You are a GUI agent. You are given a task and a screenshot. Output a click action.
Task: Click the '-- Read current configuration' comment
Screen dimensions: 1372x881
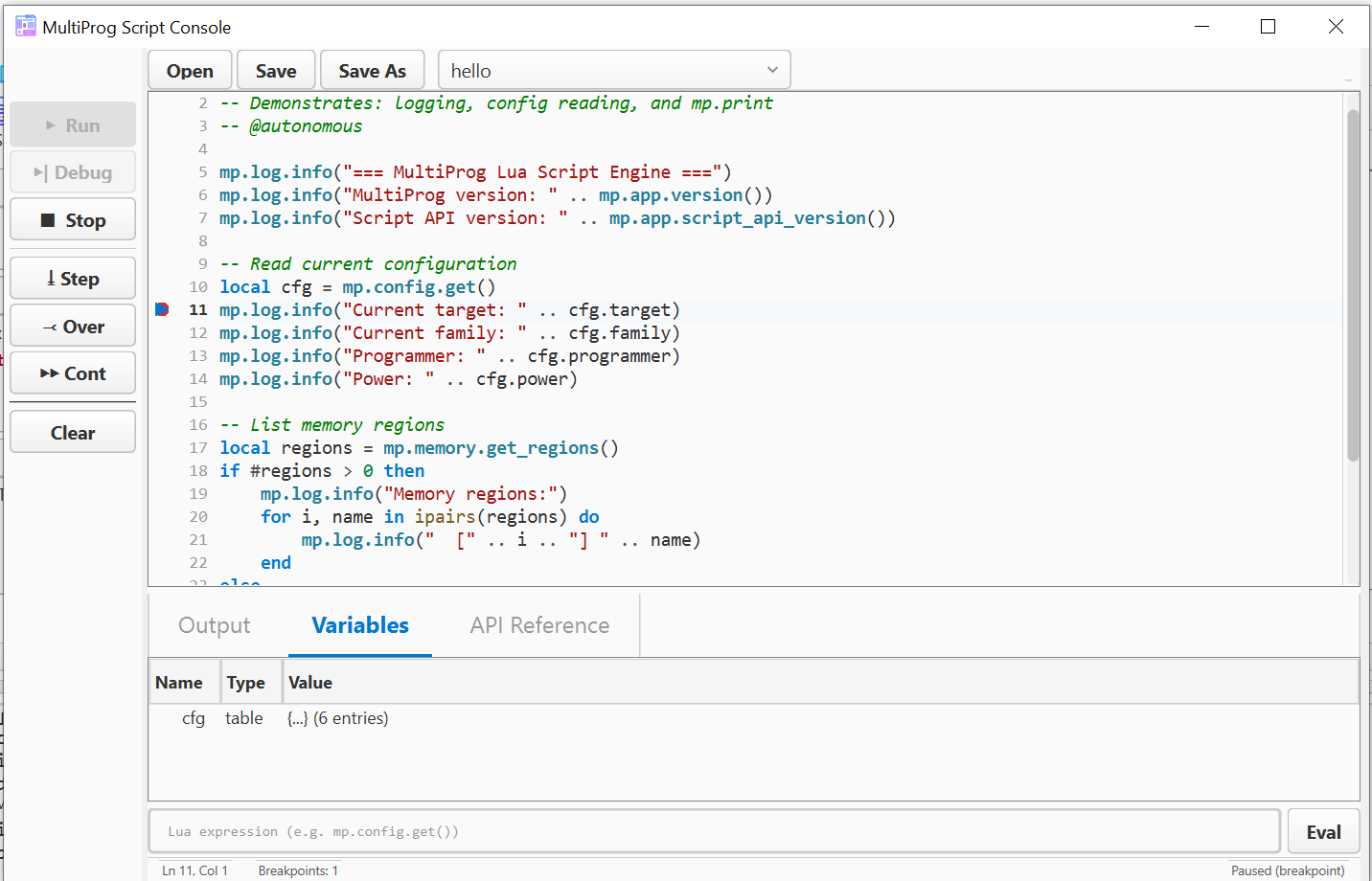click(x=368, y=263)
